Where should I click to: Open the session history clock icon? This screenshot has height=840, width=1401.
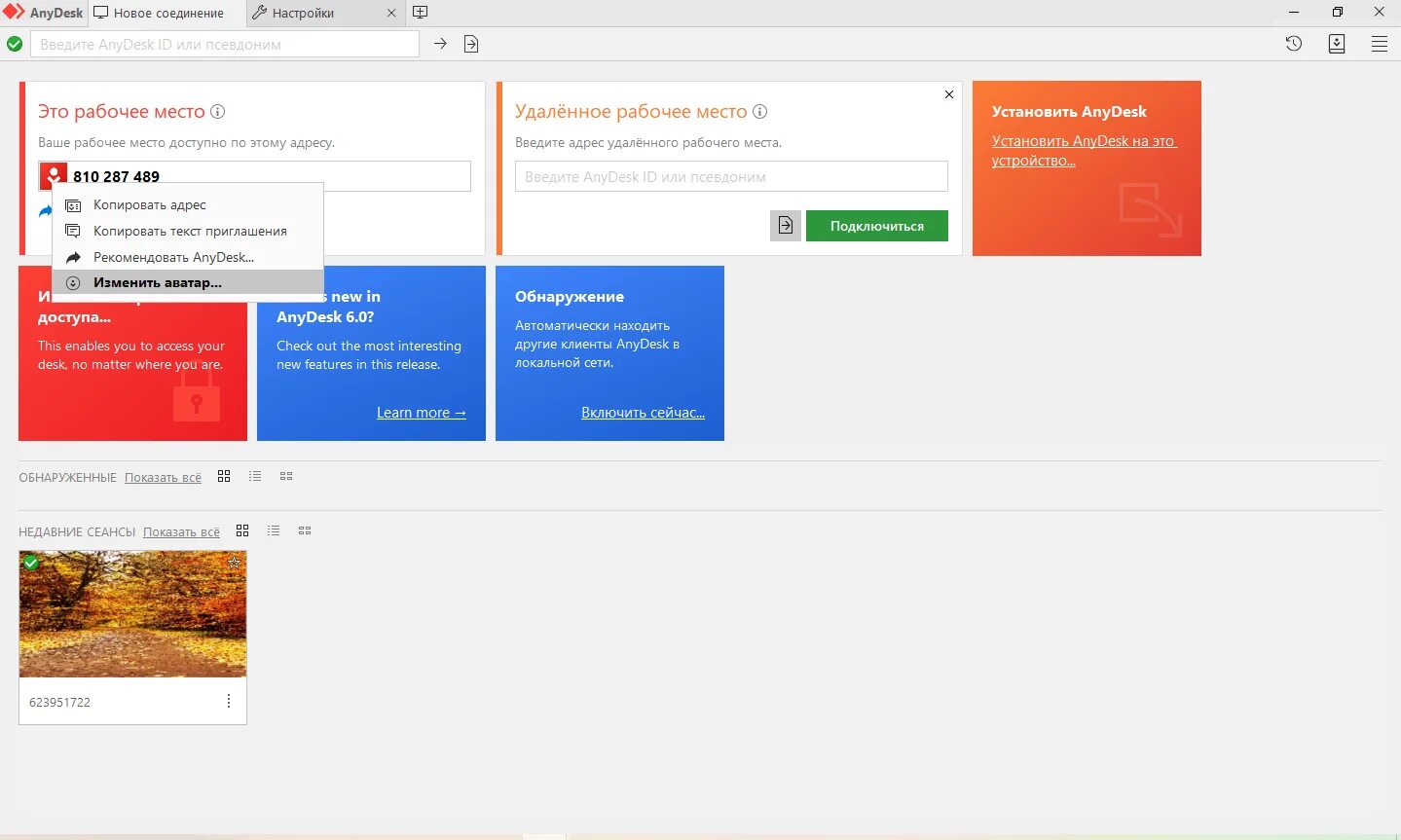1294,44
